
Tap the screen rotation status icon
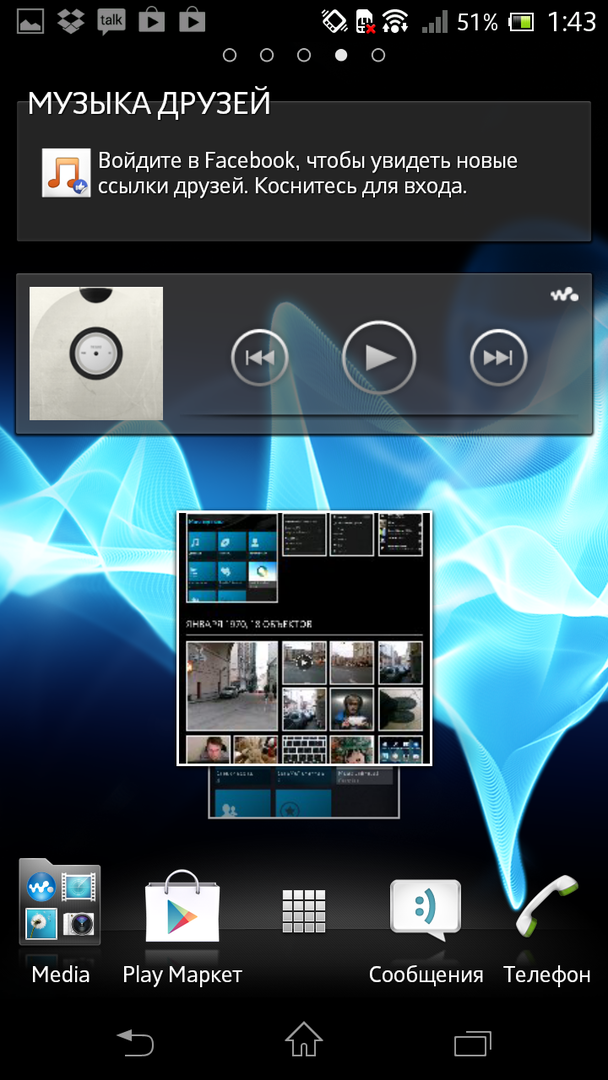pyautogui.click(x=334, y=22)
